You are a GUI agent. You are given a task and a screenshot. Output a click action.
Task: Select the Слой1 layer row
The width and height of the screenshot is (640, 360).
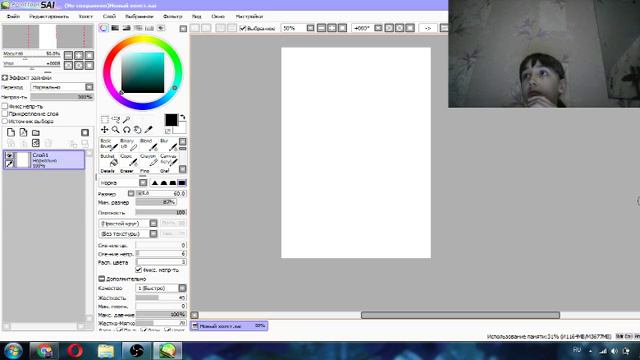[44, 160]
